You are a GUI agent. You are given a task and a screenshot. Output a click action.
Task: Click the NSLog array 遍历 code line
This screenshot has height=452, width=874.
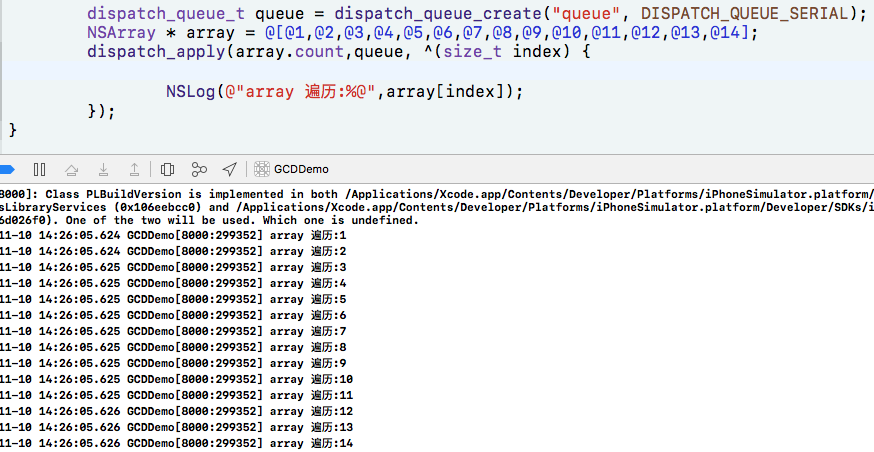pyautogui.click(x=345, y=91)
